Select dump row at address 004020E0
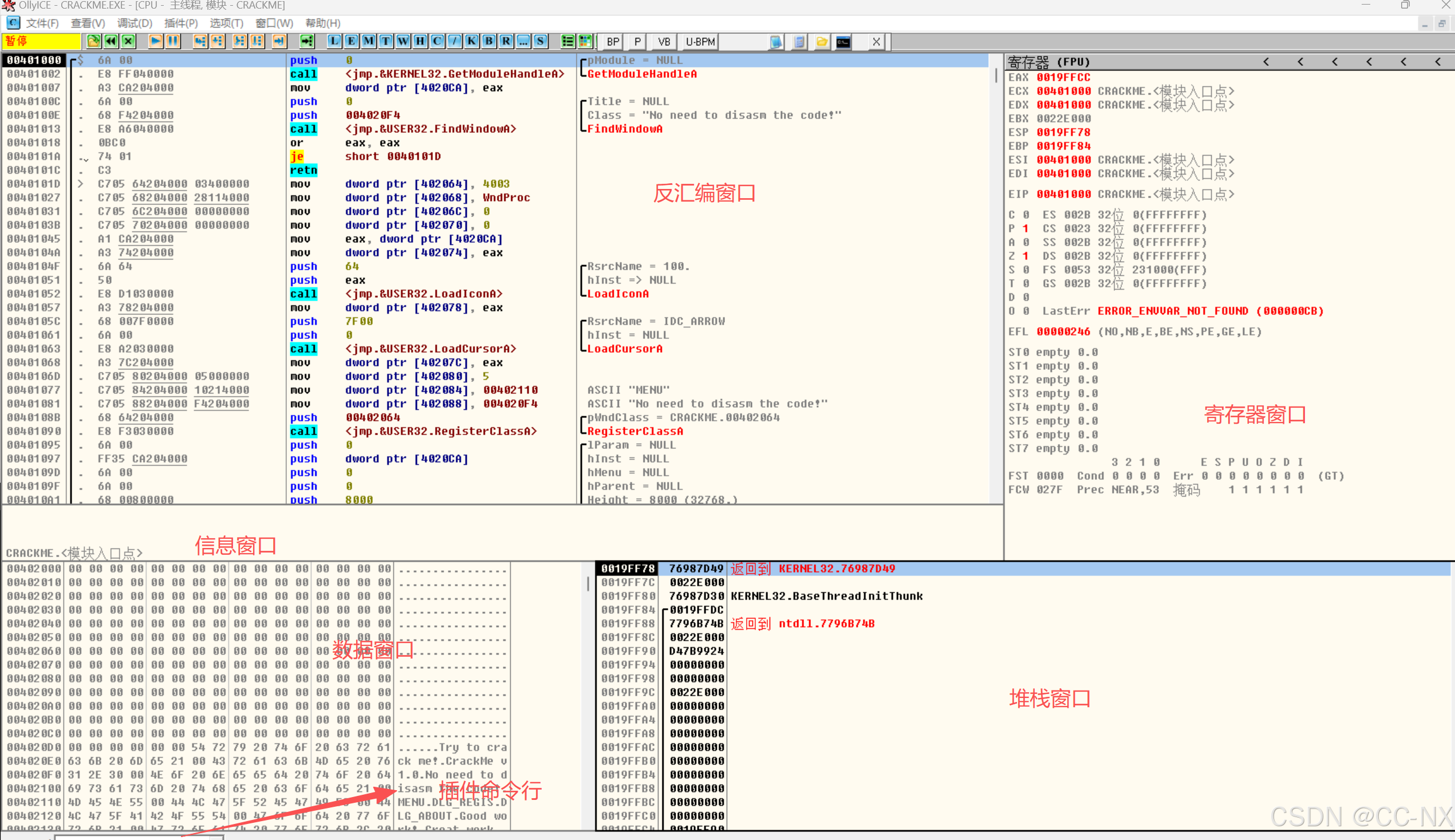This screenshot has height=840, width=1455. 257,761
